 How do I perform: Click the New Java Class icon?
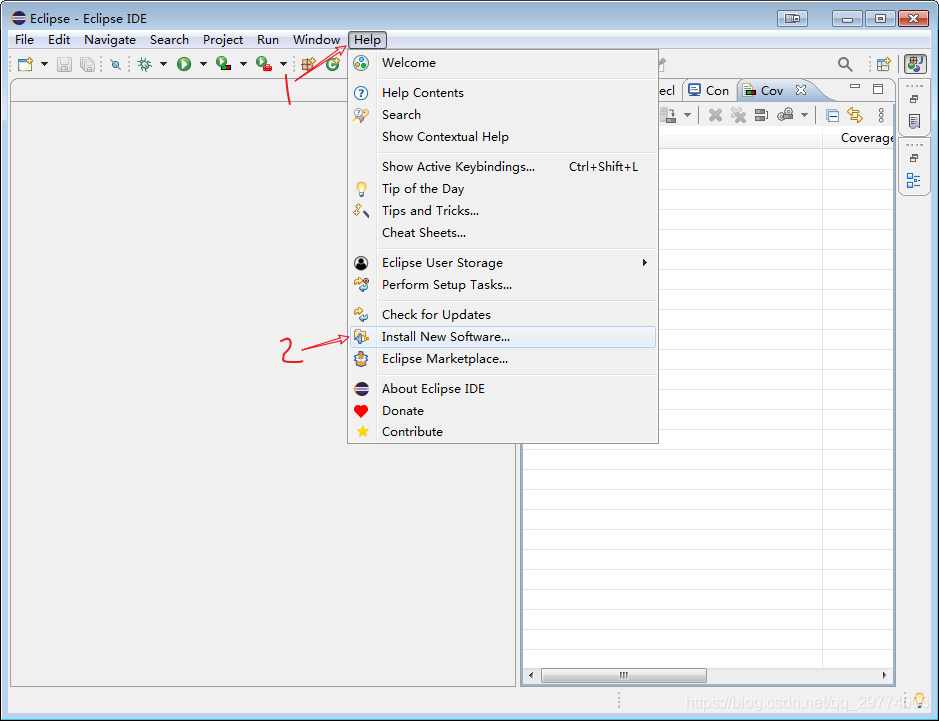pos(333,64)
